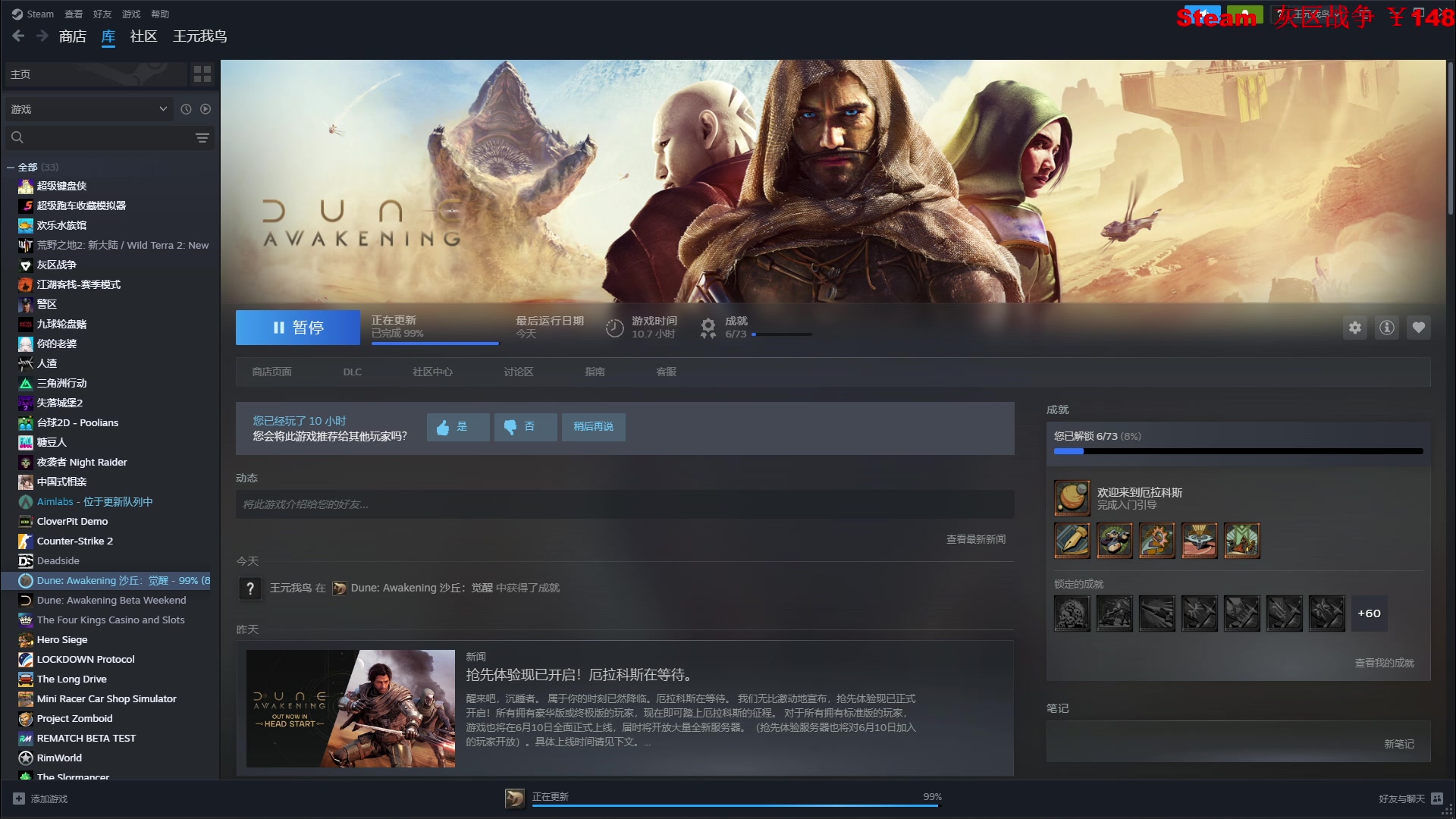Click the add game plus icon

19,799
